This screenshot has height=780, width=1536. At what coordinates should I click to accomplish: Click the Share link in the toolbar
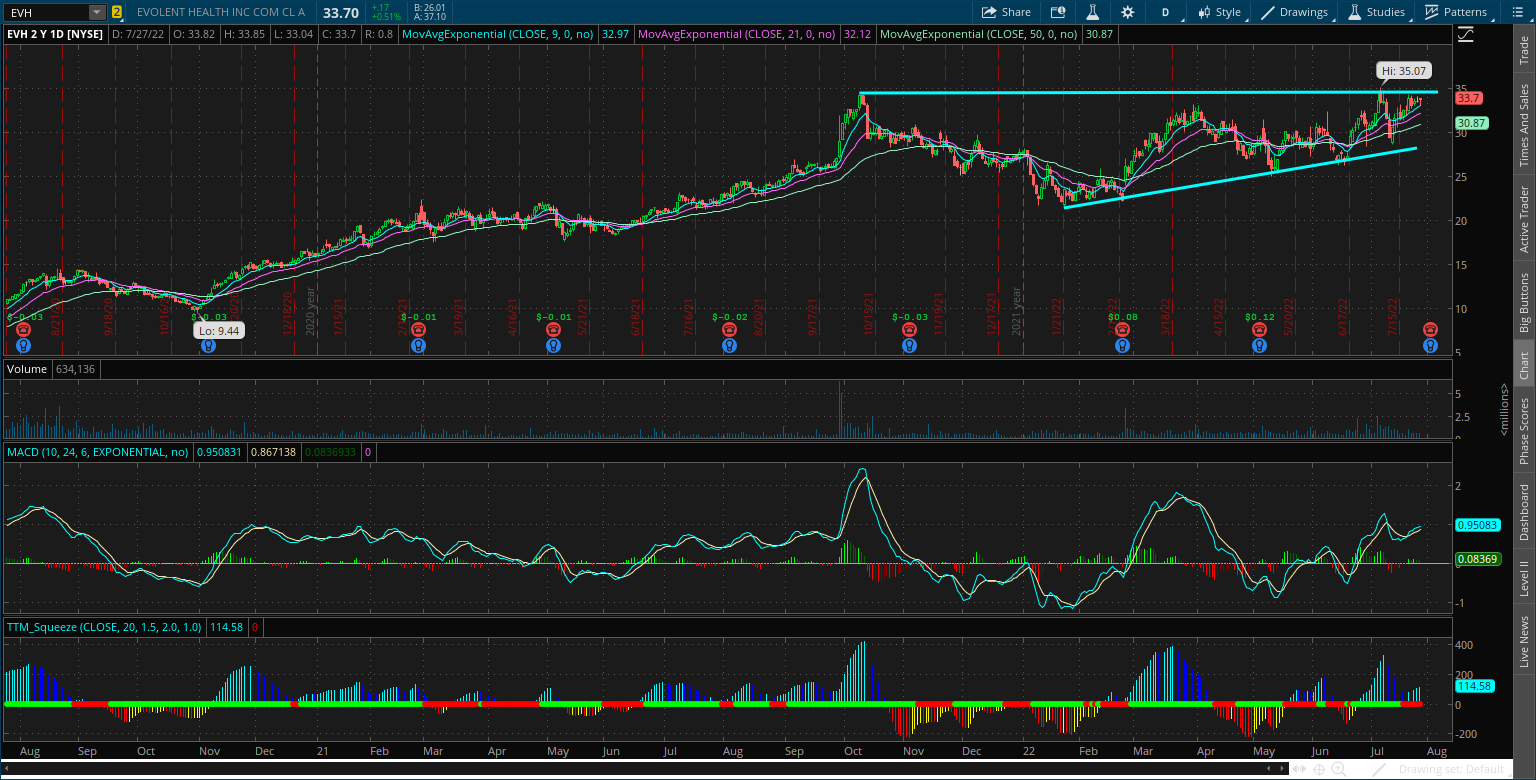pyautogui.click(x=1006, y=12)
